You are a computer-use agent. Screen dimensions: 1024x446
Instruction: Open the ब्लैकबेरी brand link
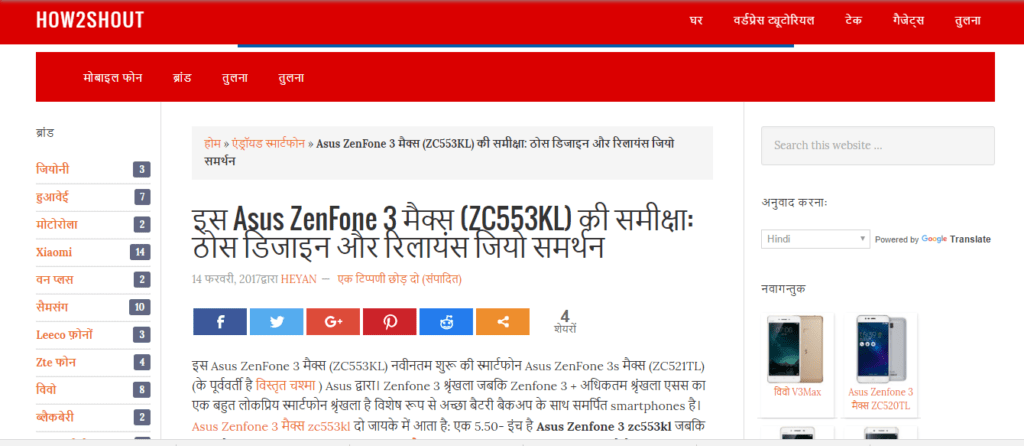coord(56,417)
